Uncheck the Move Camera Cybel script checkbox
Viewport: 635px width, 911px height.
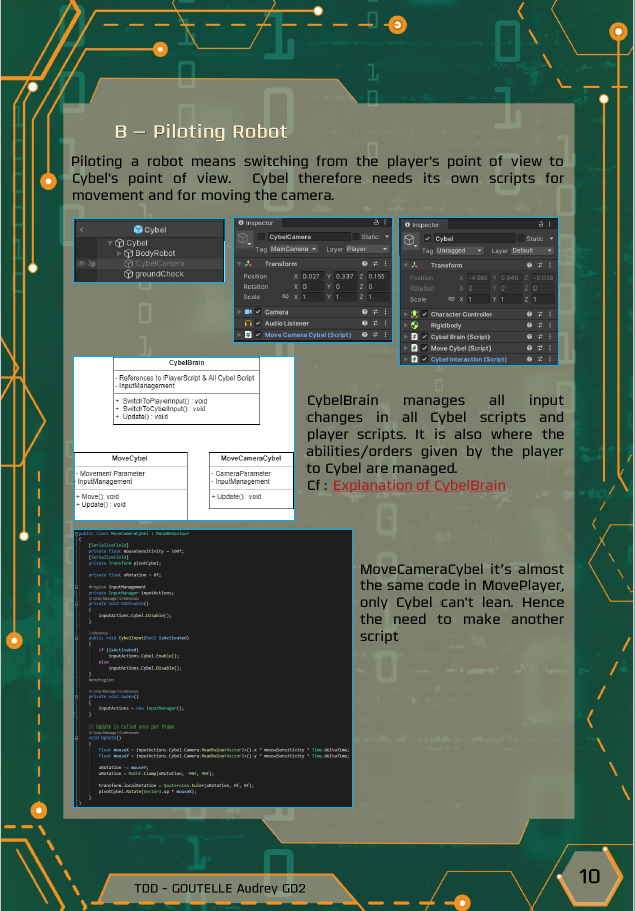click(x=258, y=335)
